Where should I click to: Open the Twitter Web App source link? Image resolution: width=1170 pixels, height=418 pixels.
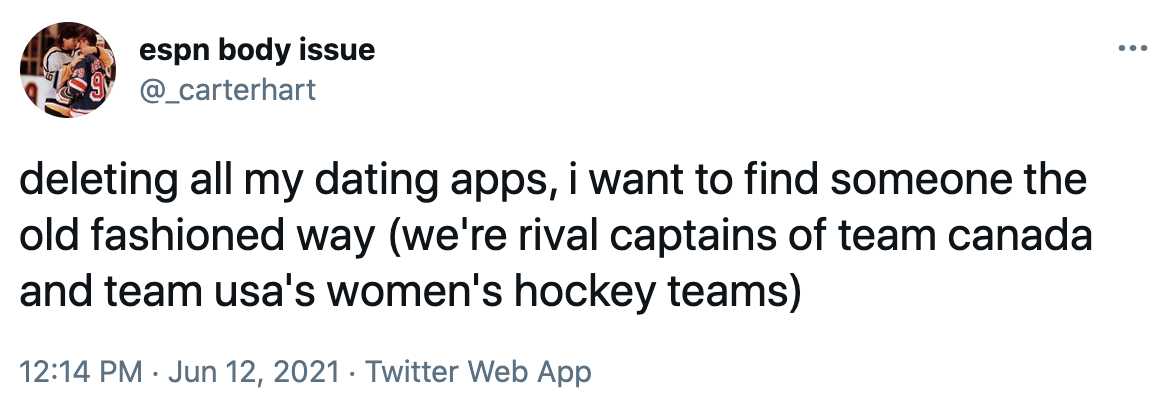coord(478,373)
